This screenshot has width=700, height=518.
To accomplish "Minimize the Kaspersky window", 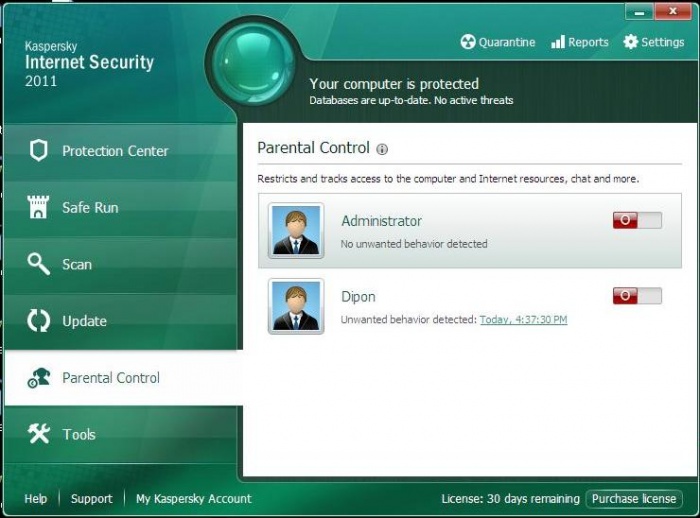I will pyautogui.click(x=639, y=12).
